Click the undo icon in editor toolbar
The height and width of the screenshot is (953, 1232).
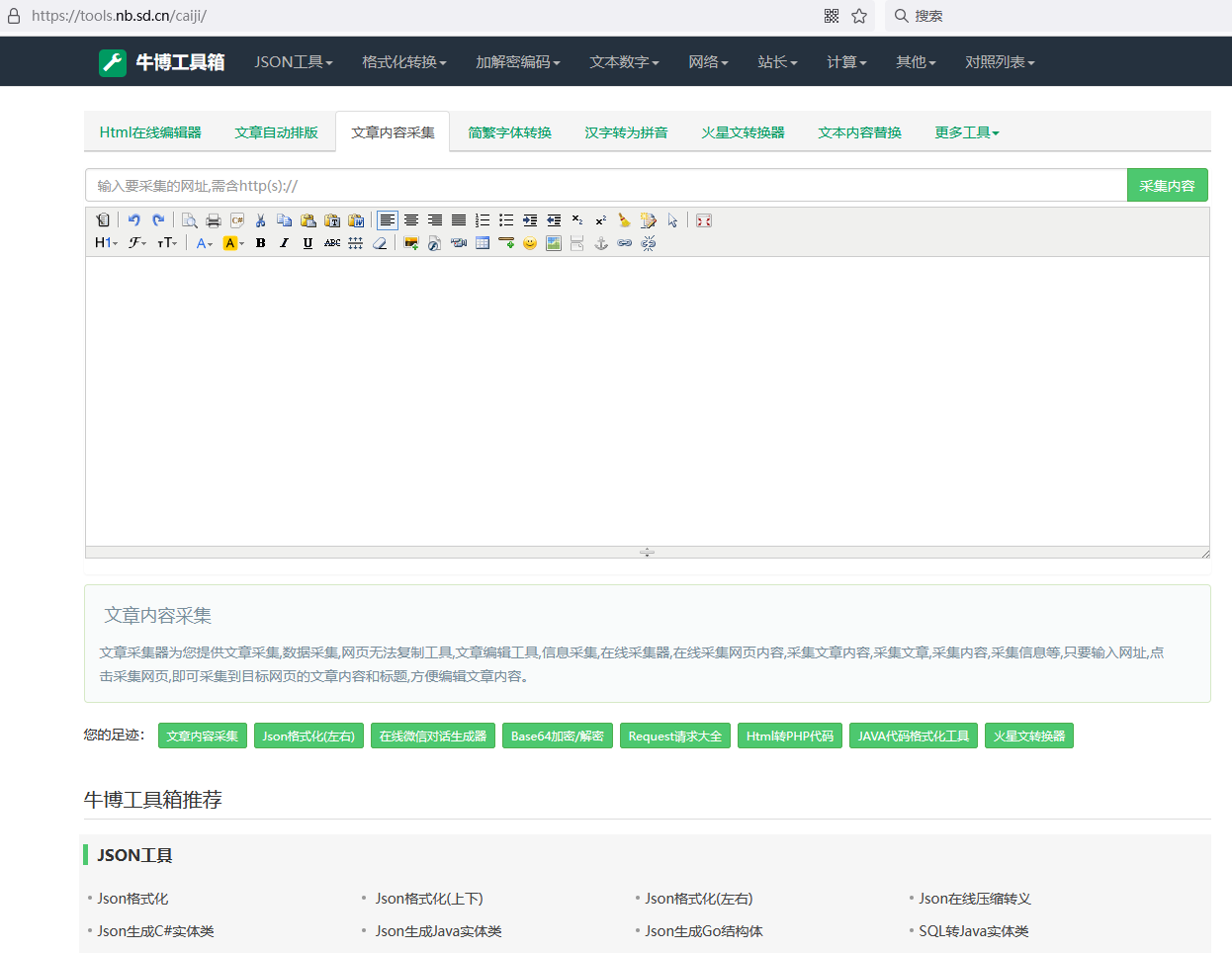click(x=133, y=220)
